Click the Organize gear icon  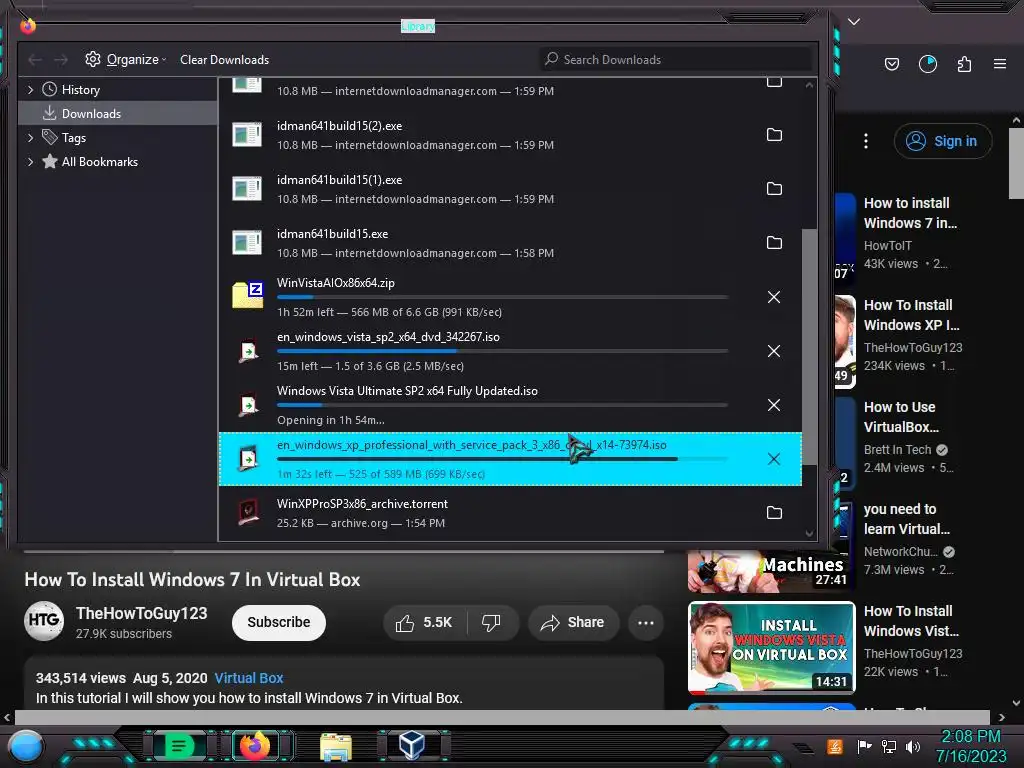pos(93,59)
